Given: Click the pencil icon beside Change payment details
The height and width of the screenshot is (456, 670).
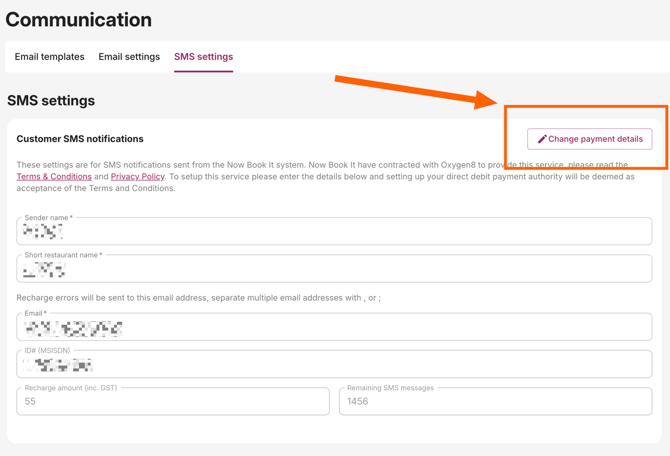Looking at the screenshot, I should [542, 139].
